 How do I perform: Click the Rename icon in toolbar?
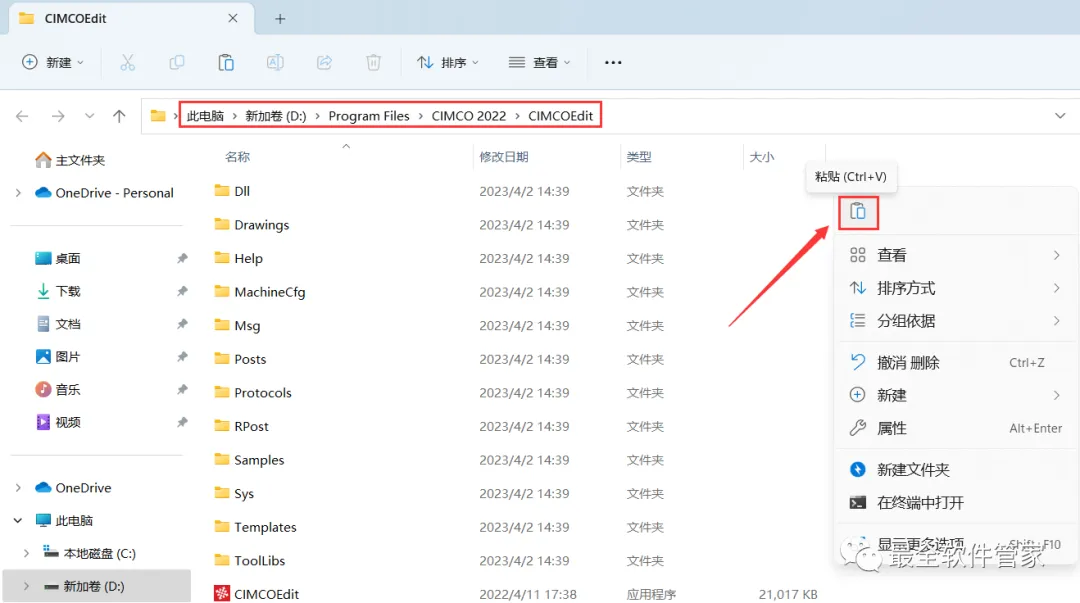pos(275,63)
